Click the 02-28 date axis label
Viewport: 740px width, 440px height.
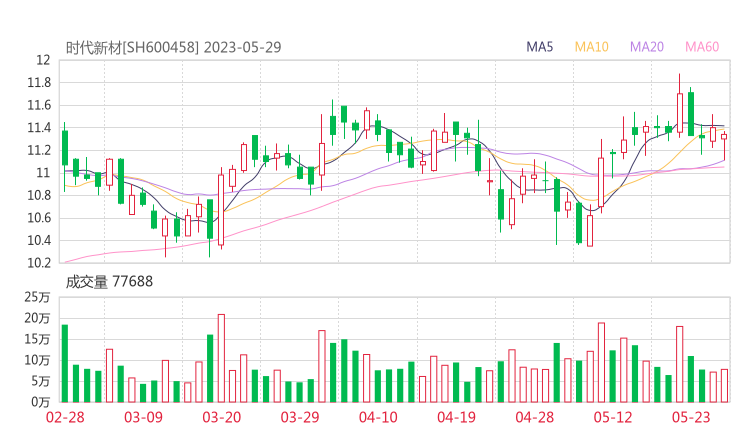pyautogui.click(x=65, y=417)
